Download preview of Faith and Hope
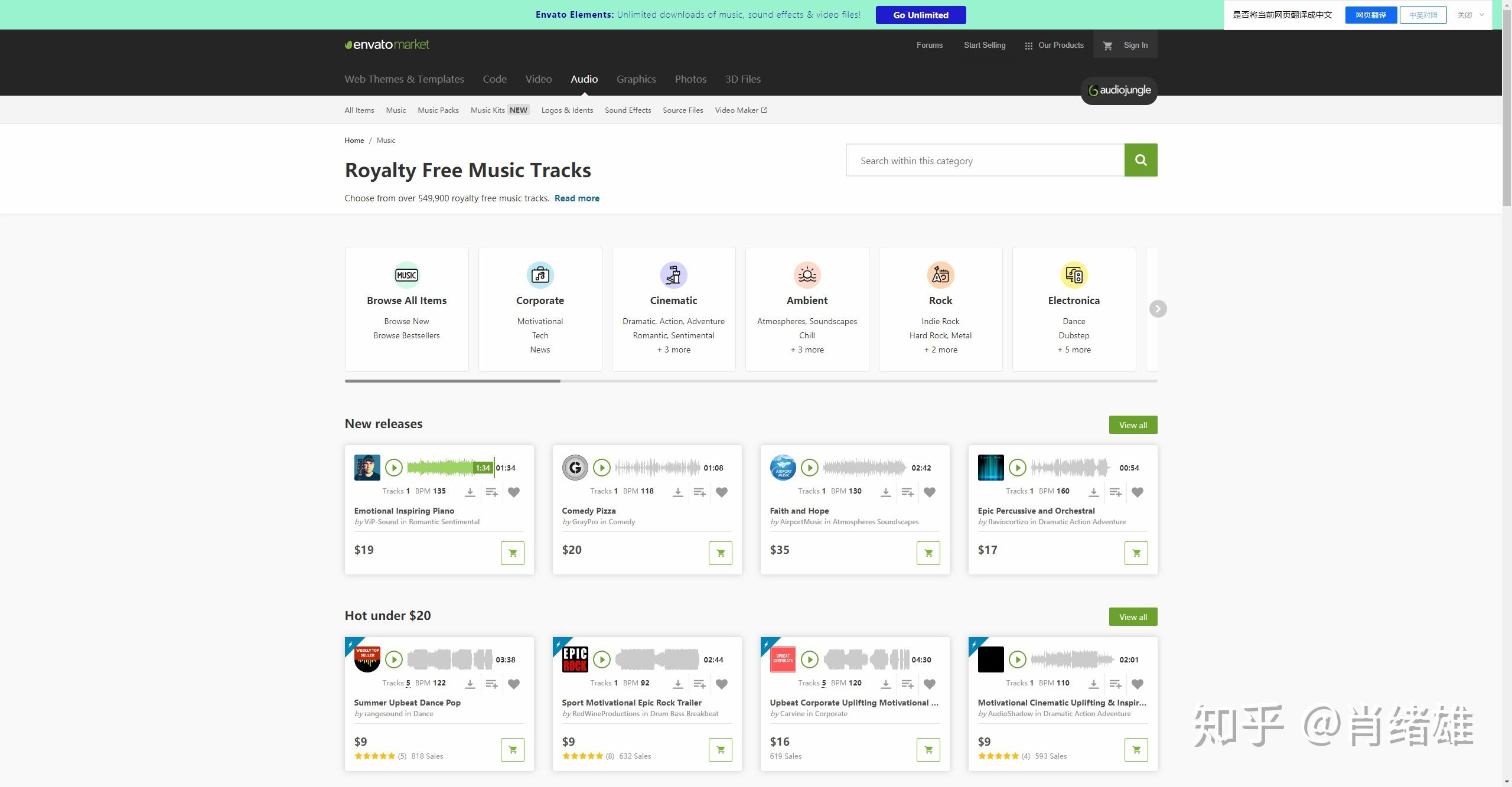This screenshot has width=1512, height=787. 886,492
